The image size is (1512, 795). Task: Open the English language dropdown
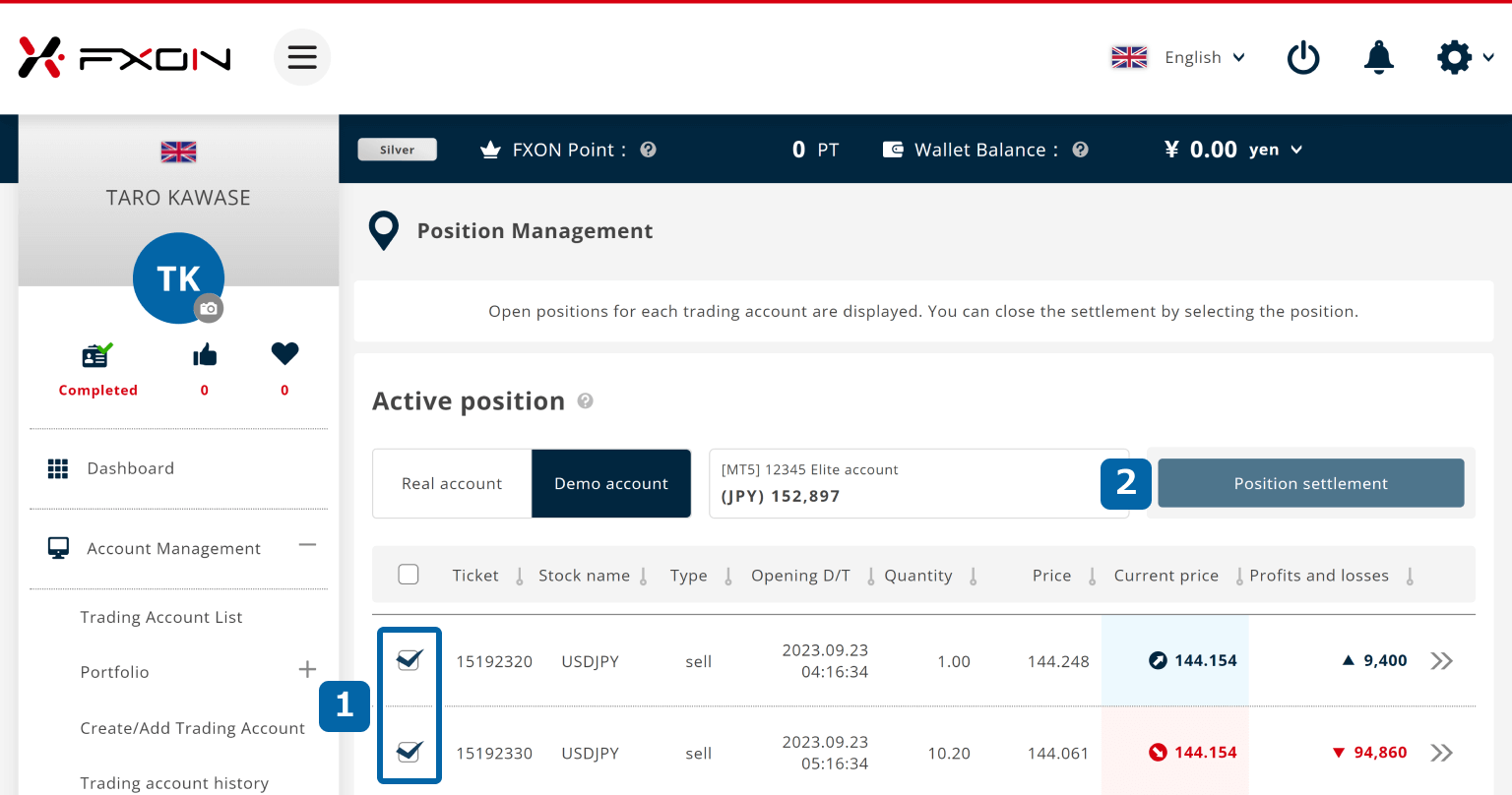tap(1205, 57)
